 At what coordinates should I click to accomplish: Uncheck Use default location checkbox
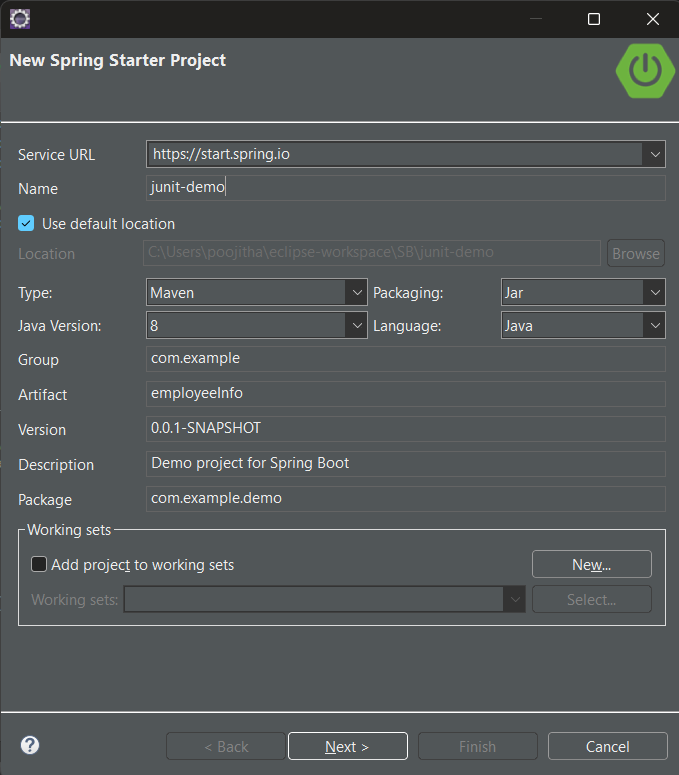pyautogui.click(x=27, y=224)
